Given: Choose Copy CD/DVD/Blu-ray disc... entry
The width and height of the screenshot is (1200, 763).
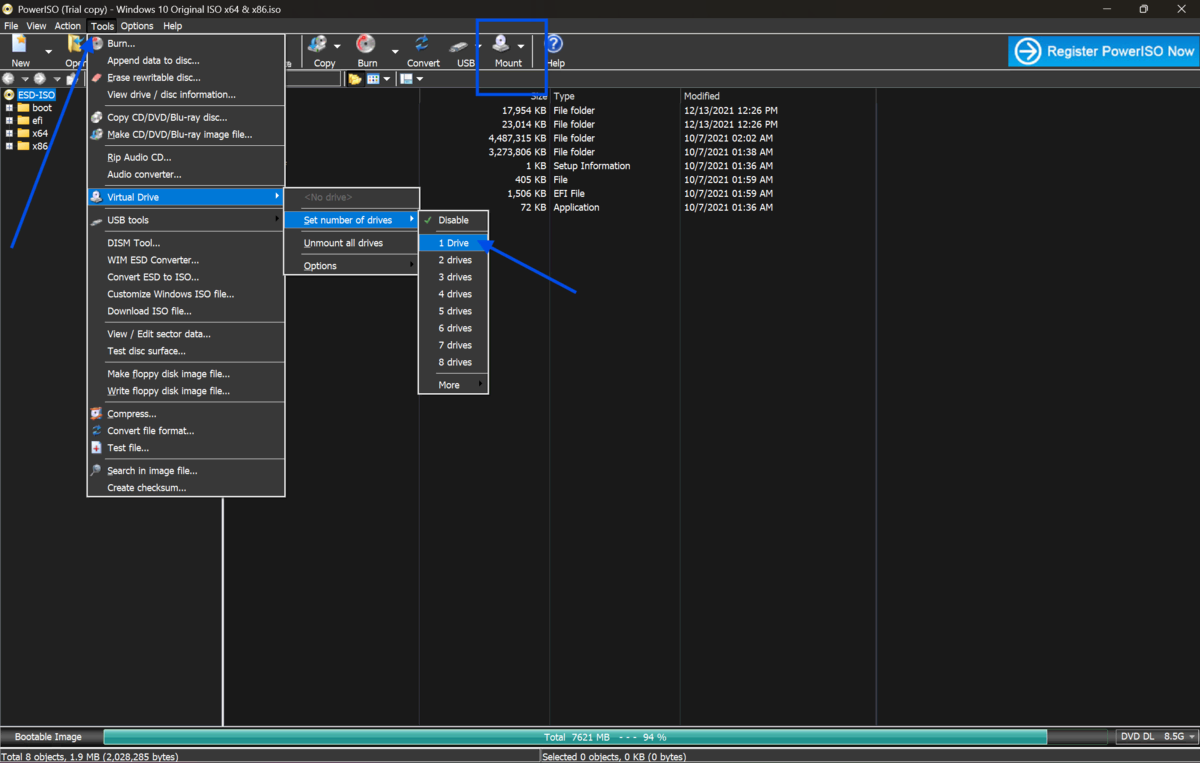Looking at the screenshot, I should point(186,117).
